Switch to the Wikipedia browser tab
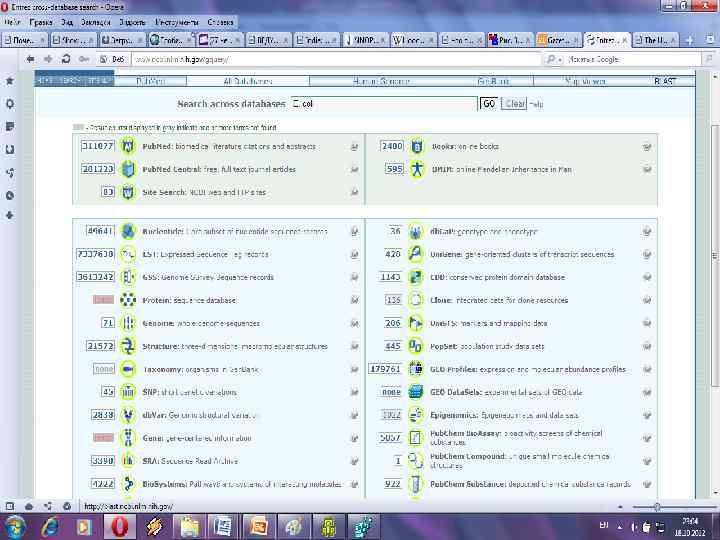The image size is (720, 540). coord(412,40)
